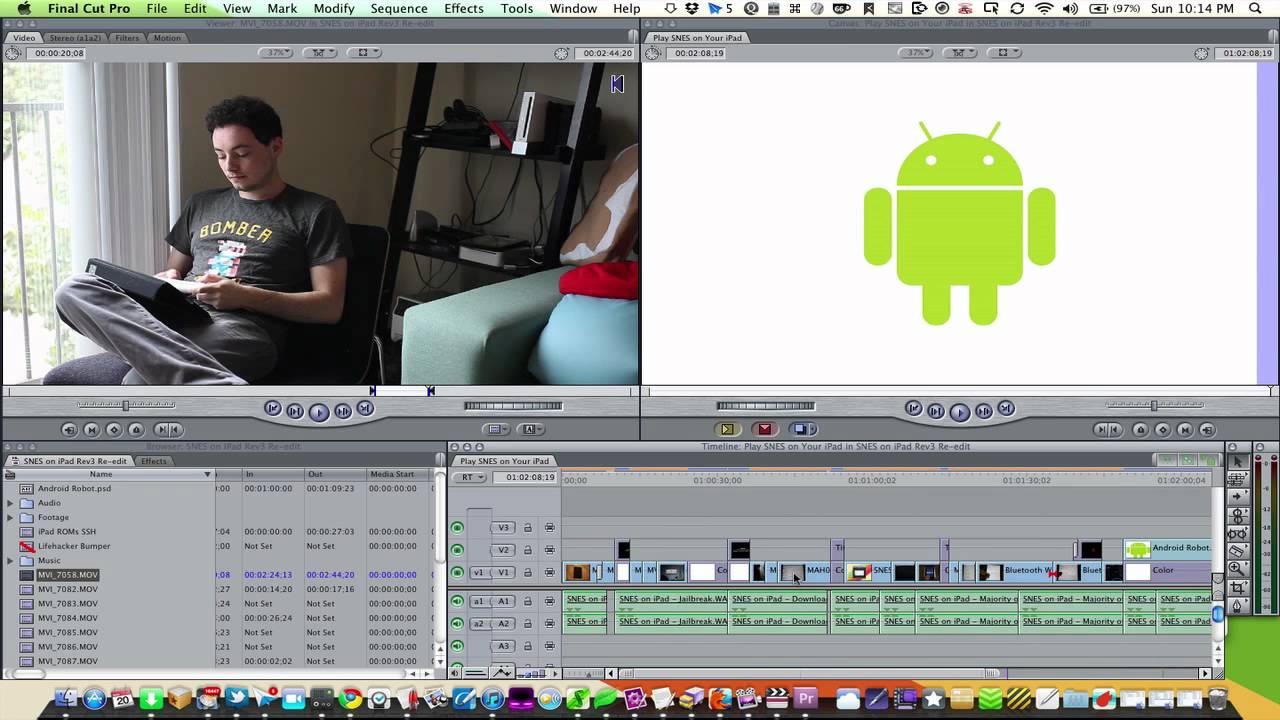
Task: Select the Lifehacker Bumper item in Browser
Action: (x=74, y=546)
